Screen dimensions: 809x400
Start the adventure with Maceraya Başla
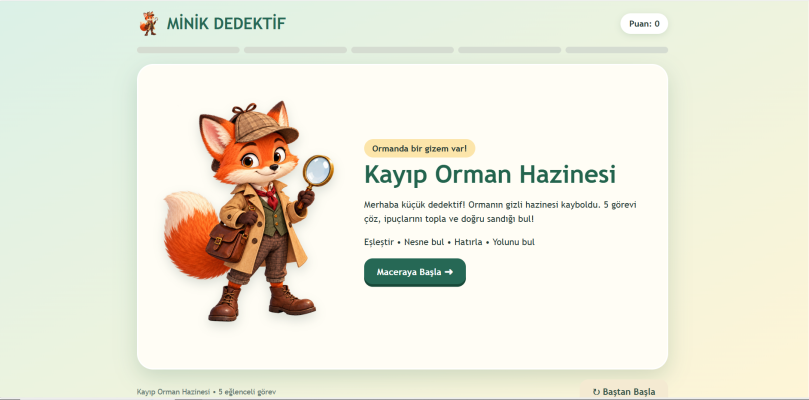click(x=415, y=273)
